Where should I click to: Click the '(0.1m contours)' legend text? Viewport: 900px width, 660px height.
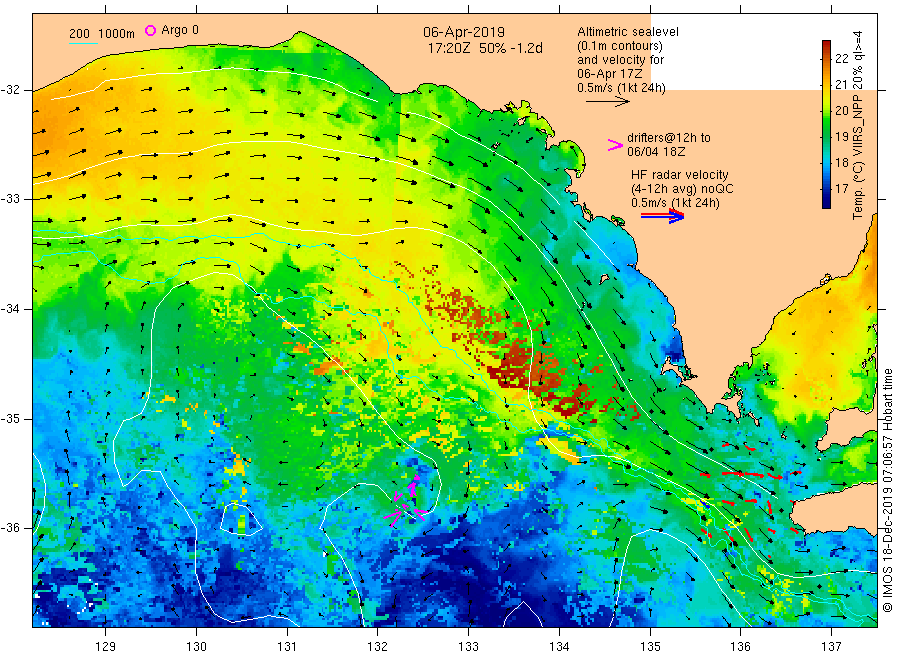coord(619,46)
